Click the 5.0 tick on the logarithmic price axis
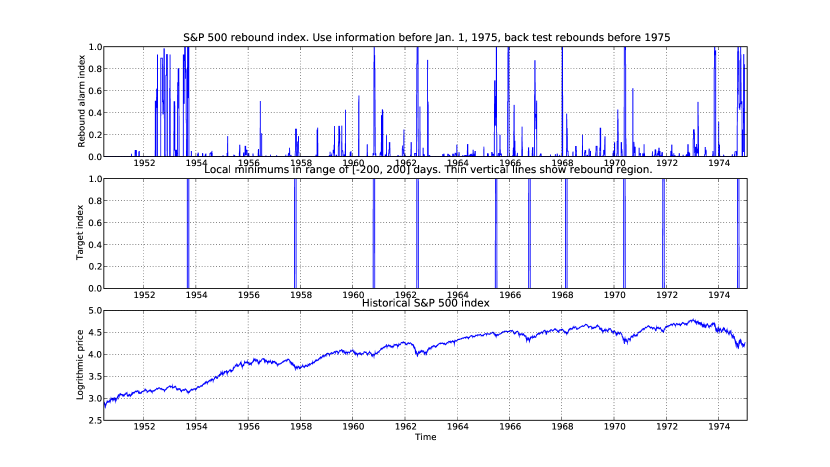Image resolution: width=830 pixels, height=467 pixels. (95, 310)
